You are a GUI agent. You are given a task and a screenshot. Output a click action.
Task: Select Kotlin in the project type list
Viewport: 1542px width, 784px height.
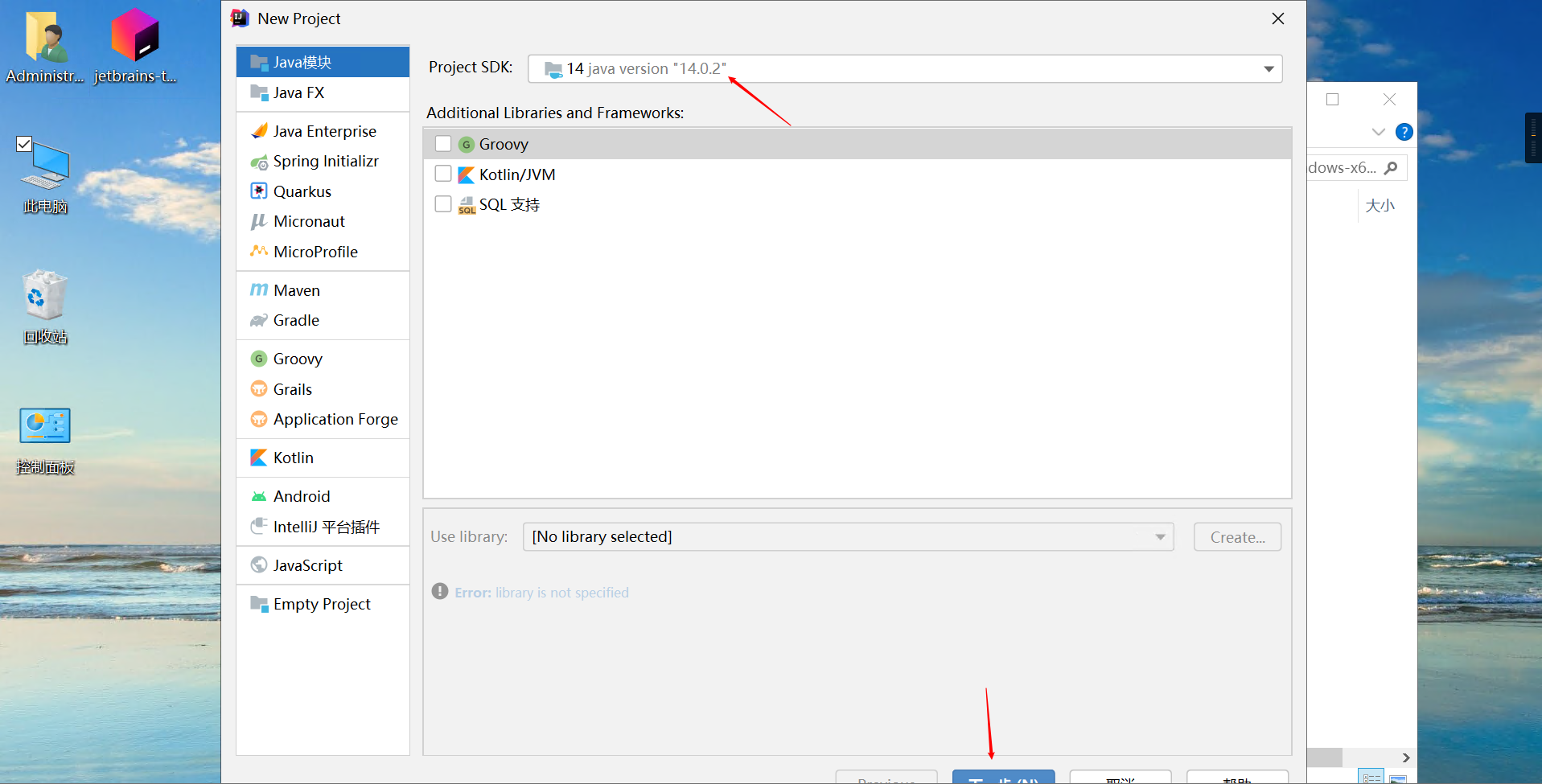(323, 458)
